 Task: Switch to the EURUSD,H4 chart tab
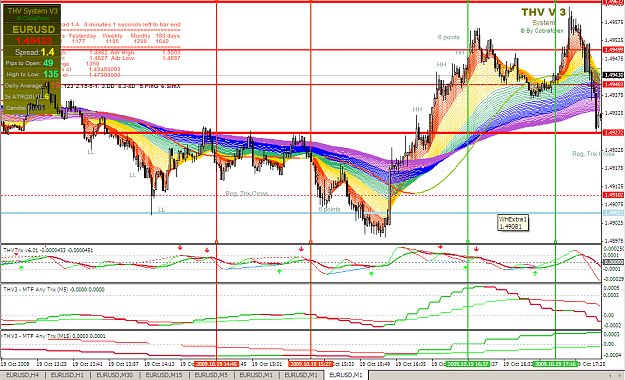click(23, 375)
